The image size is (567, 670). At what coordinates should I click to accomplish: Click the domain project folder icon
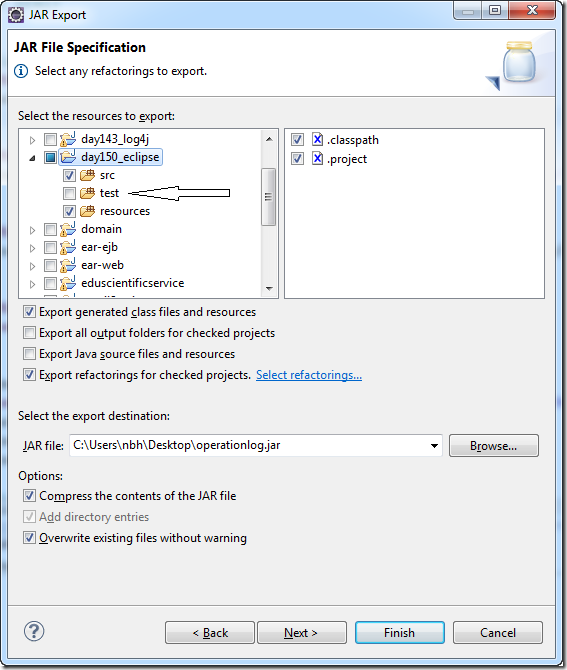[x=68, y=229]
